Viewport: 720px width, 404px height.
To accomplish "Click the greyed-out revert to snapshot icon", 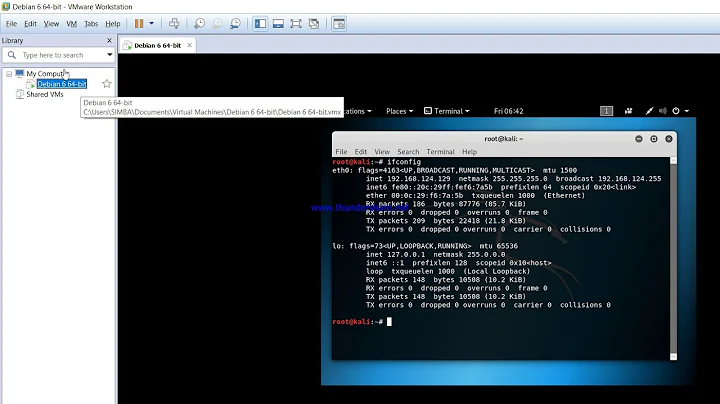I will tap(217, 23).
